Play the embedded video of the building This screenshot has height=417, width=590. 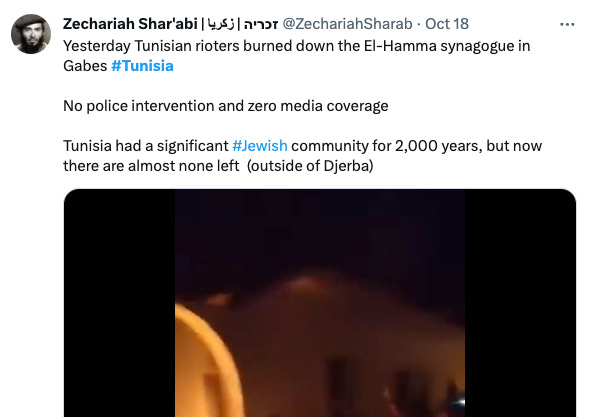(320, 303)
